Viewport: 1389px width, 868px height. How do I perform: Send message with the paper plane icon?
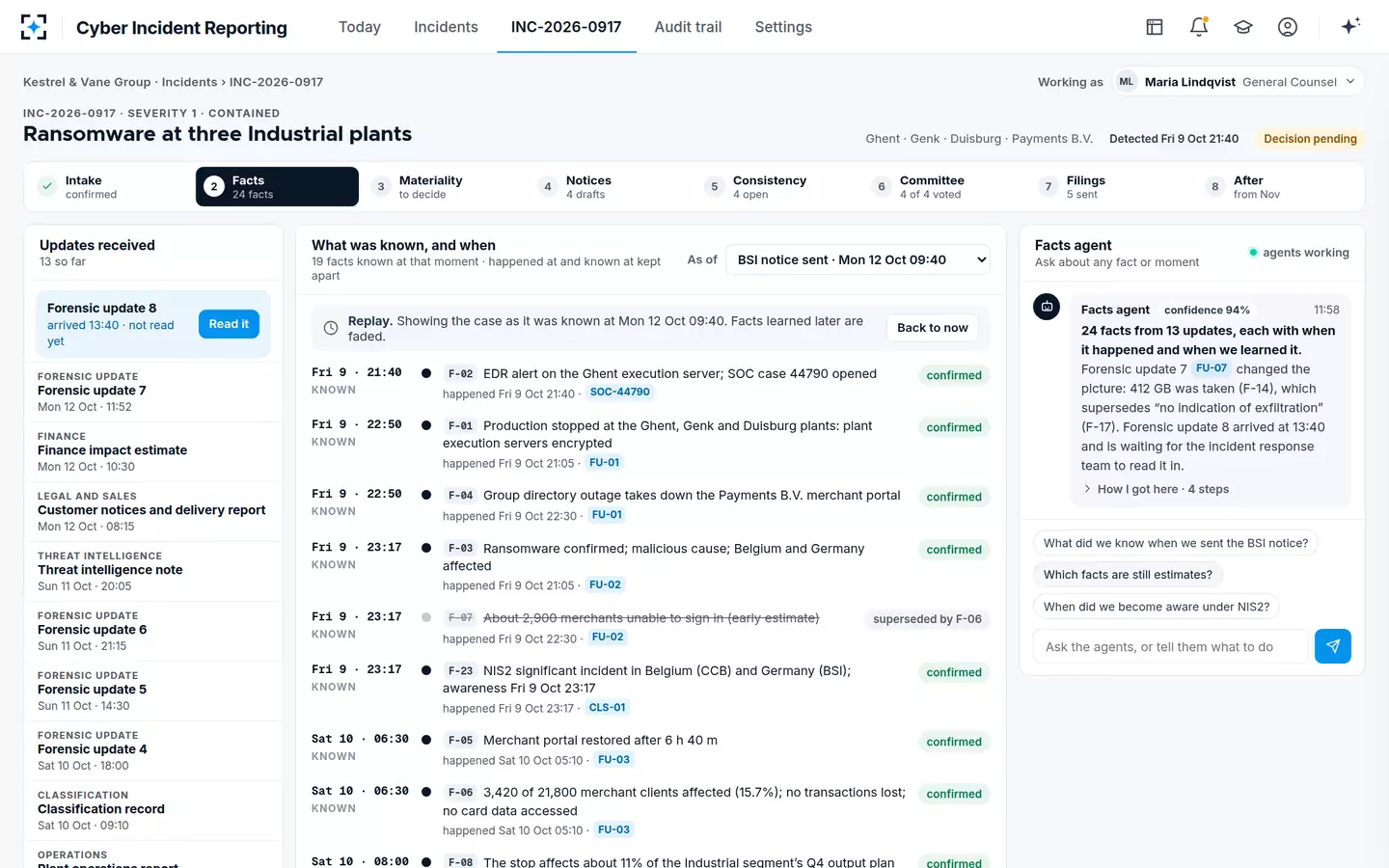(1333, 646)
